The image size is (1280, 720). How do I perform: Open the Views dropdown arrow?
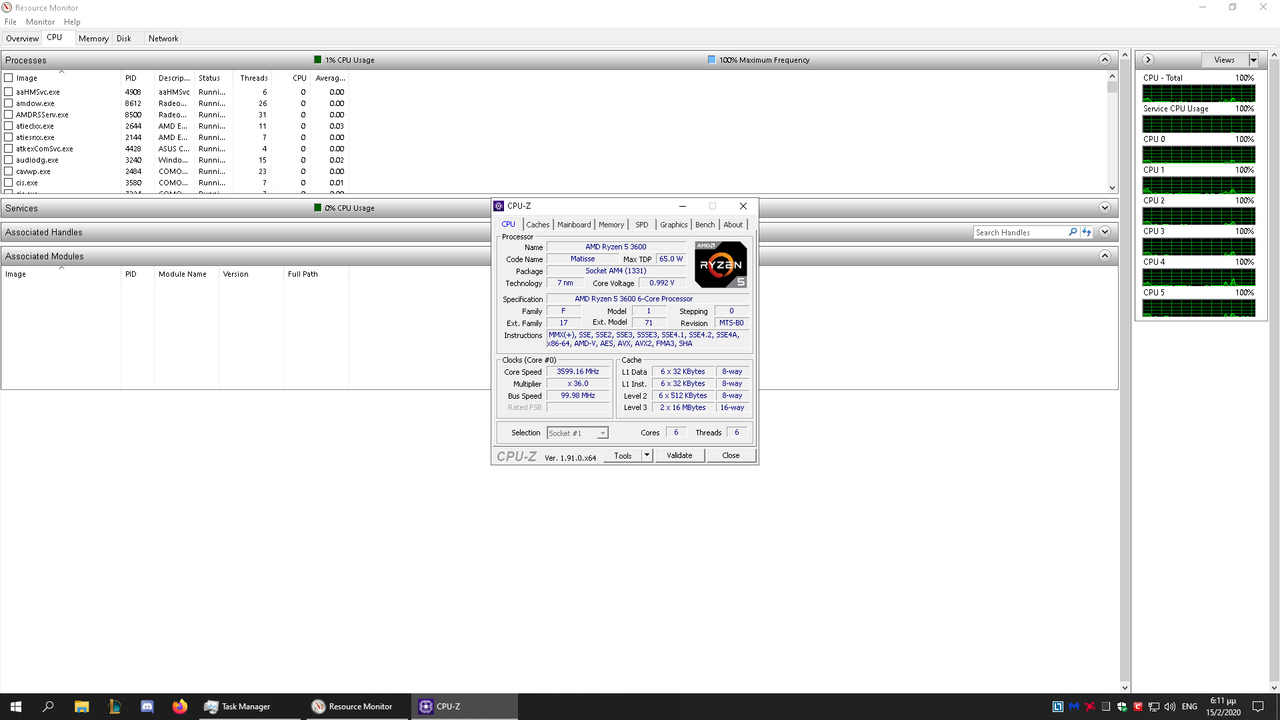point(1253,60)
